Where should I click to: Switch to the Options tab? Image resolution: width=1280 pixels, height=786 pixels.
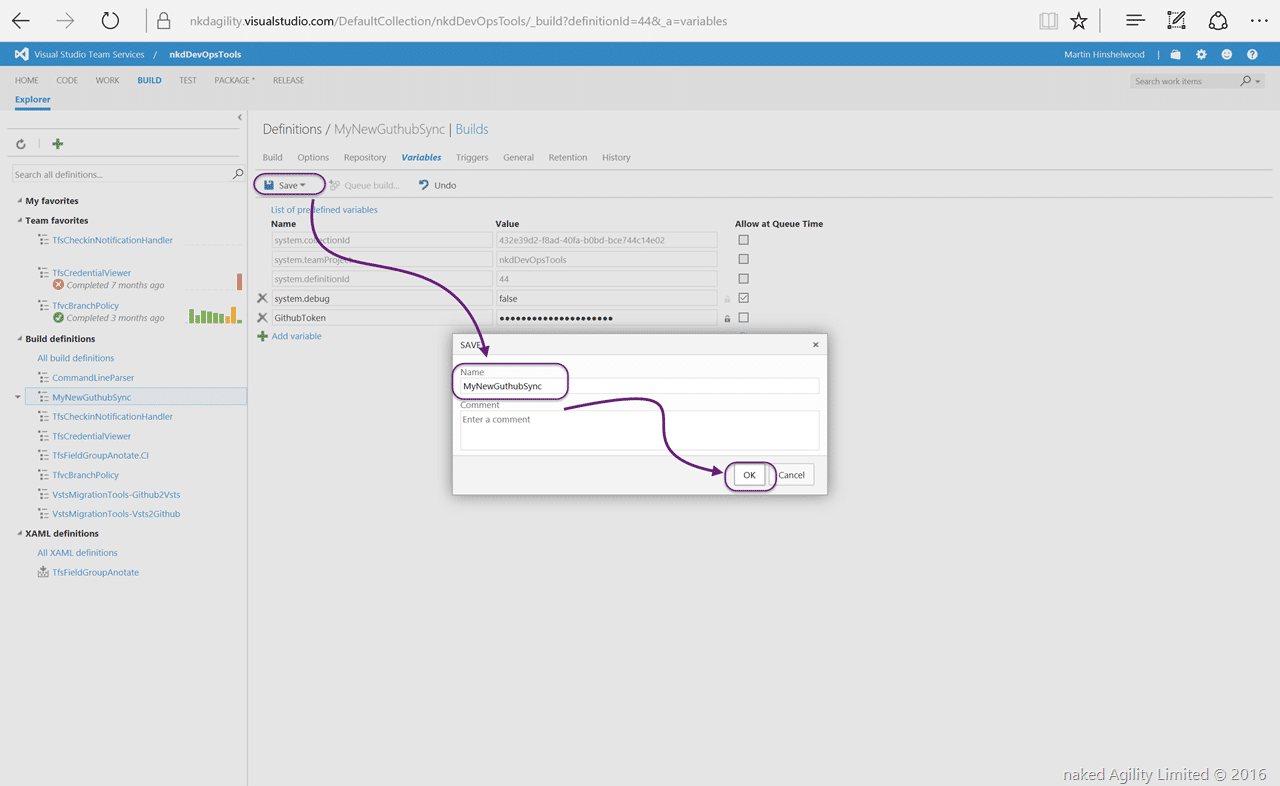313,157
